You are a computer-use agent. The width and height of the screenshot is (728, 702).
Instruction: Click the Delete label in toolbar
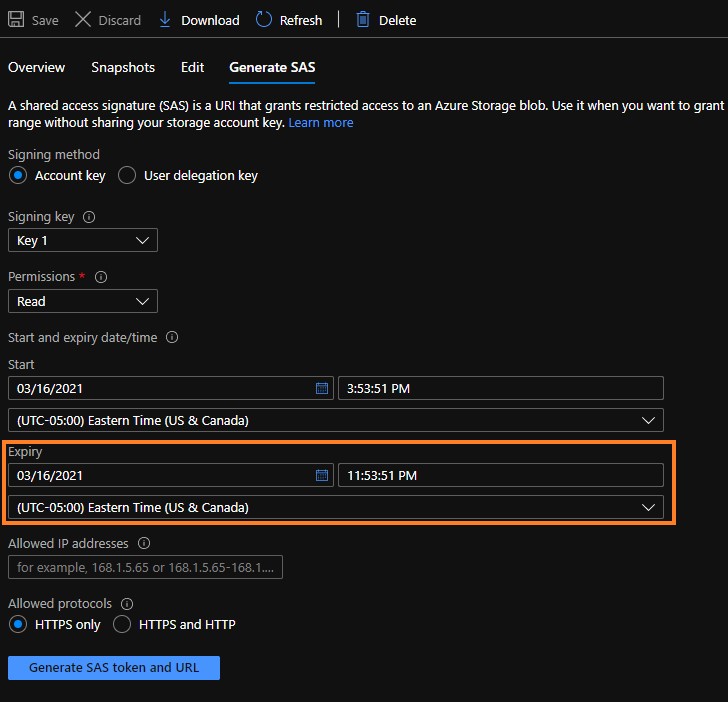[x=397, y=20]
